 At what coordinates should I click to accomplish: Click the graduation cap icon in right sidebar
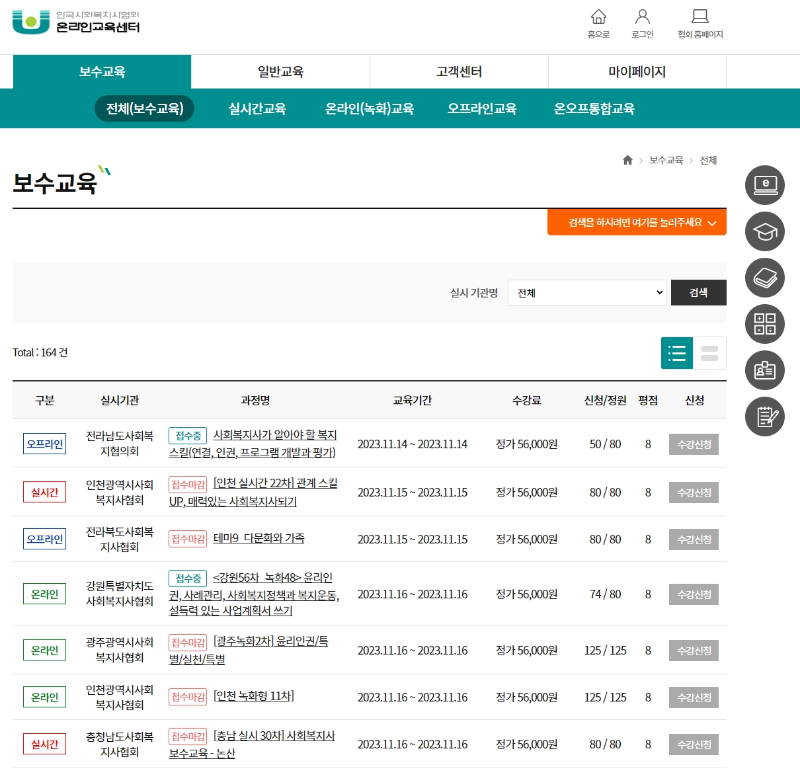pyautogui.click(x=765, y=231)
